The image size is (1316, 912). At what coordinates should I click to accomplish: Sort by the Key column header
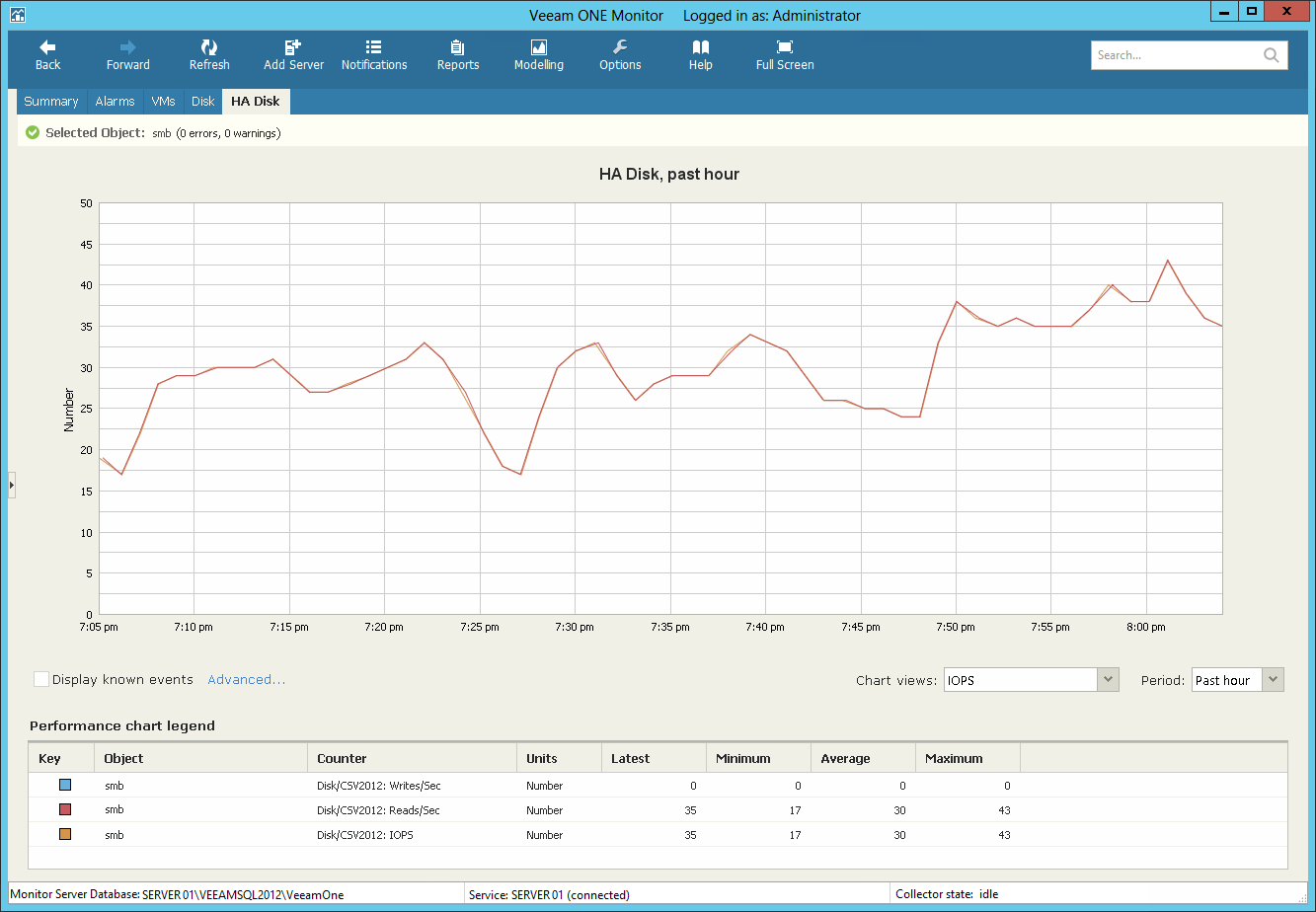click(x=61, y=758)
